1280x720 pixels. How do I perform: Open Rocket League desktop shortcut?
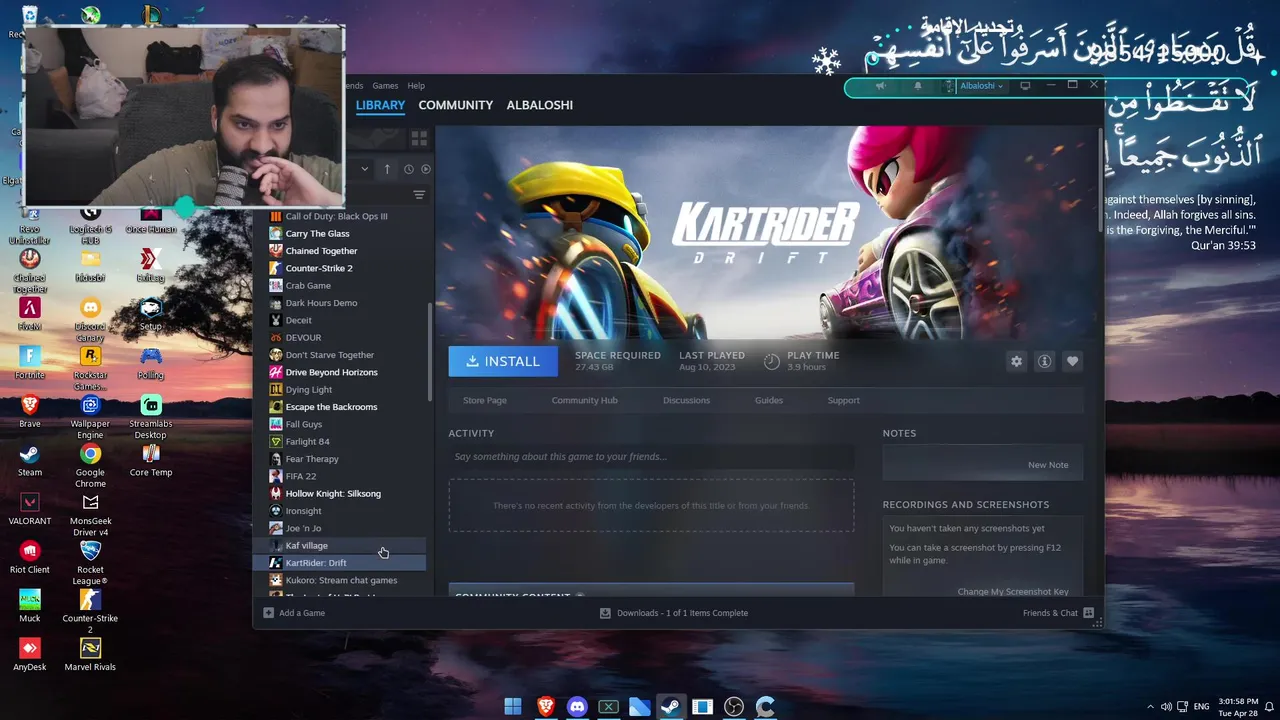(90, 562)
